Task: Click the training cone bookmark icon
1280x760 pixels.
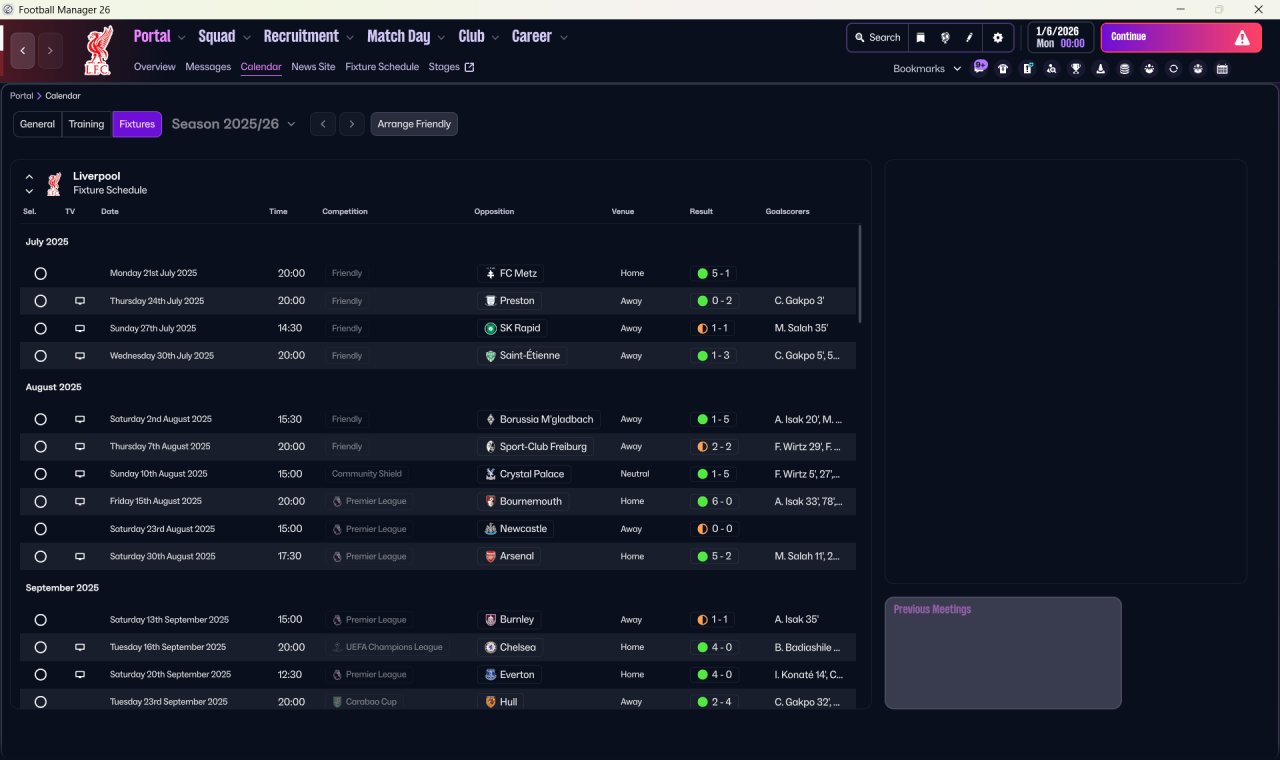Action: coord(1100,69)
